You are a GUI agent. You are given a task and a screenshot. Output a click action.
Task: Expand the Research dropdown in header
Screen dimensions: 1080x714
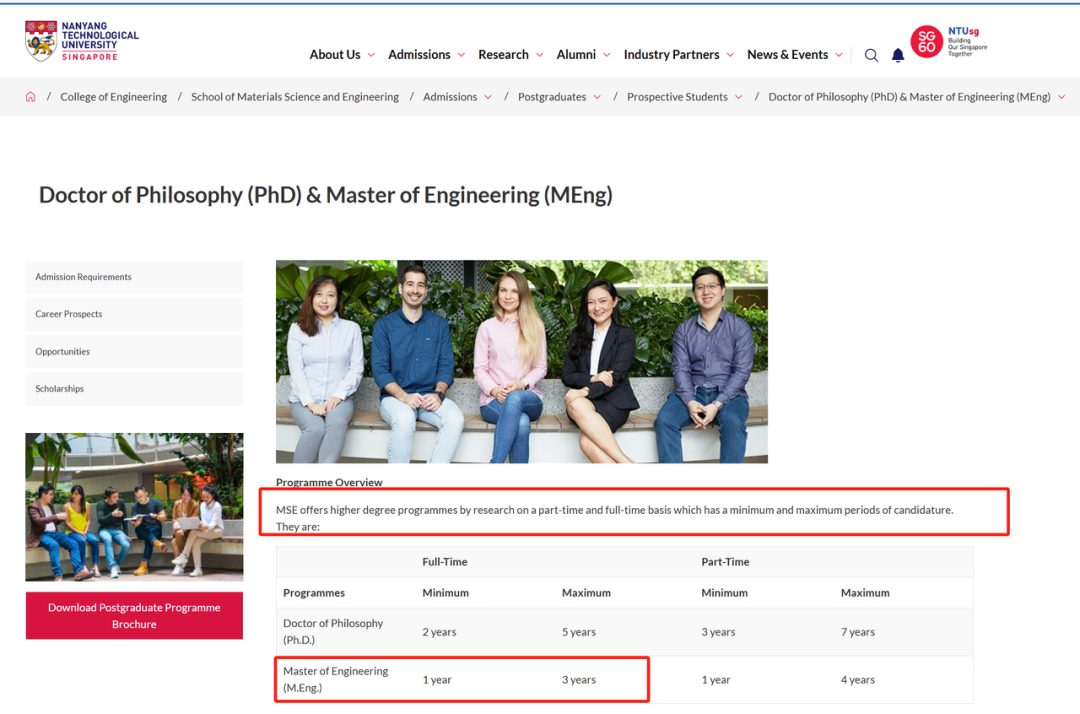(x=510, y=55)
